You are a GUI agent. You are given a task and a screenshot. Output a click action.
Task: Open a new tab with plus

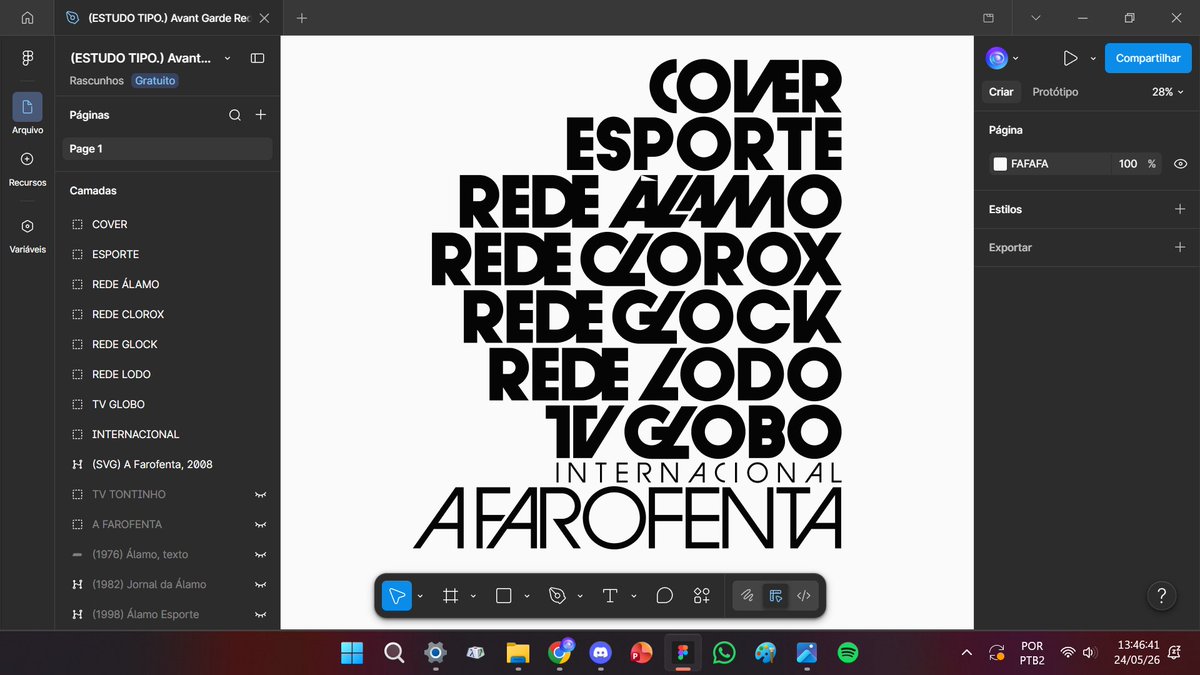(x=302, y=18)
